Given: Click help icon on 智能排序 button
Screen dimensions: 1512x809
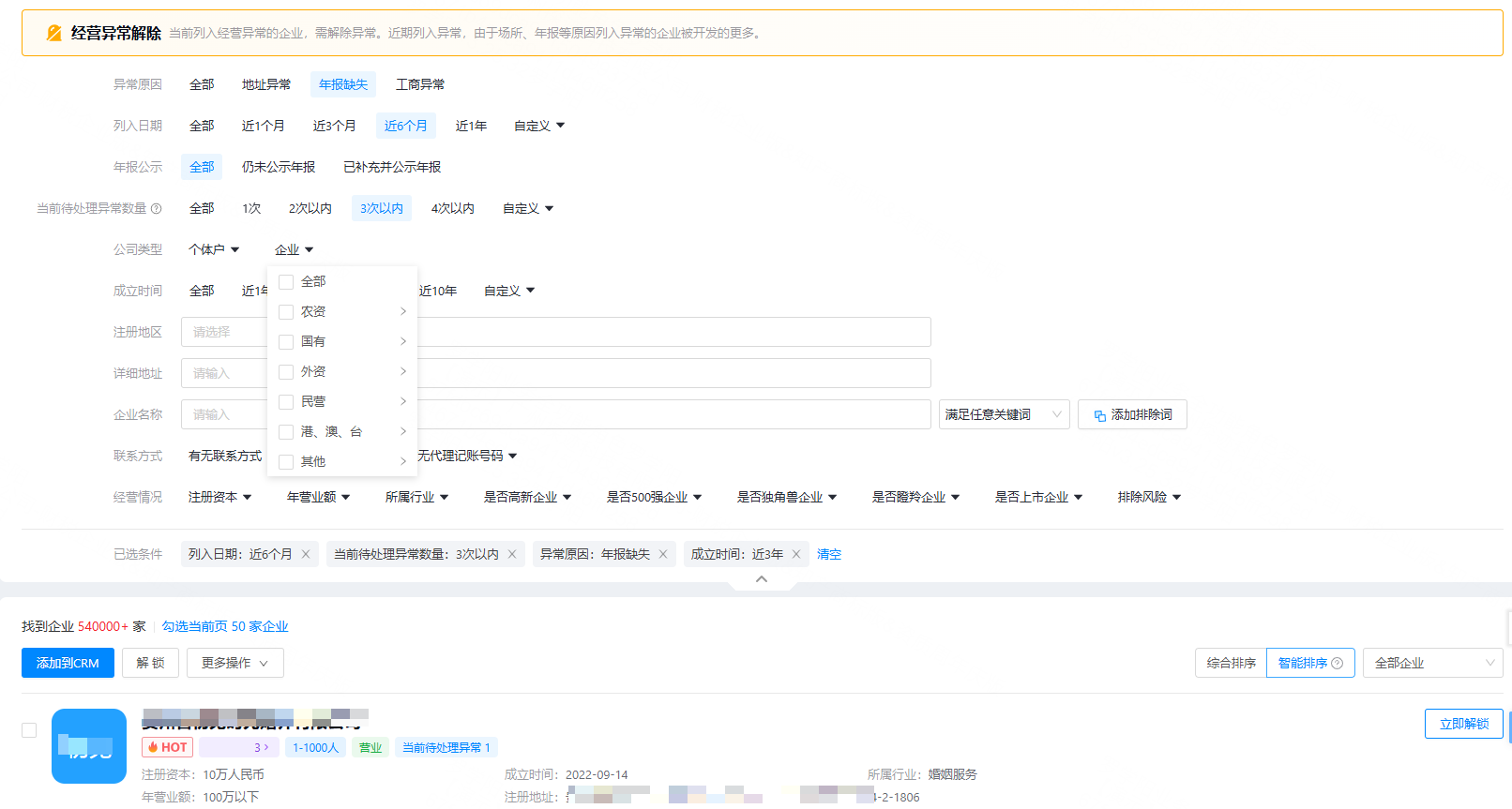Looking at the screenshot, I should click(x=1338, y=663).
